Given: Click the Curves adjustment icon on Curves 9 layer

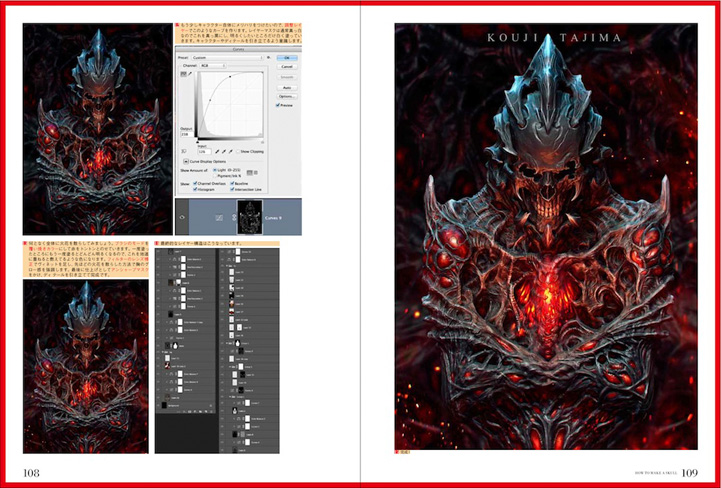Looking at the screenshot, I should 219,218.
